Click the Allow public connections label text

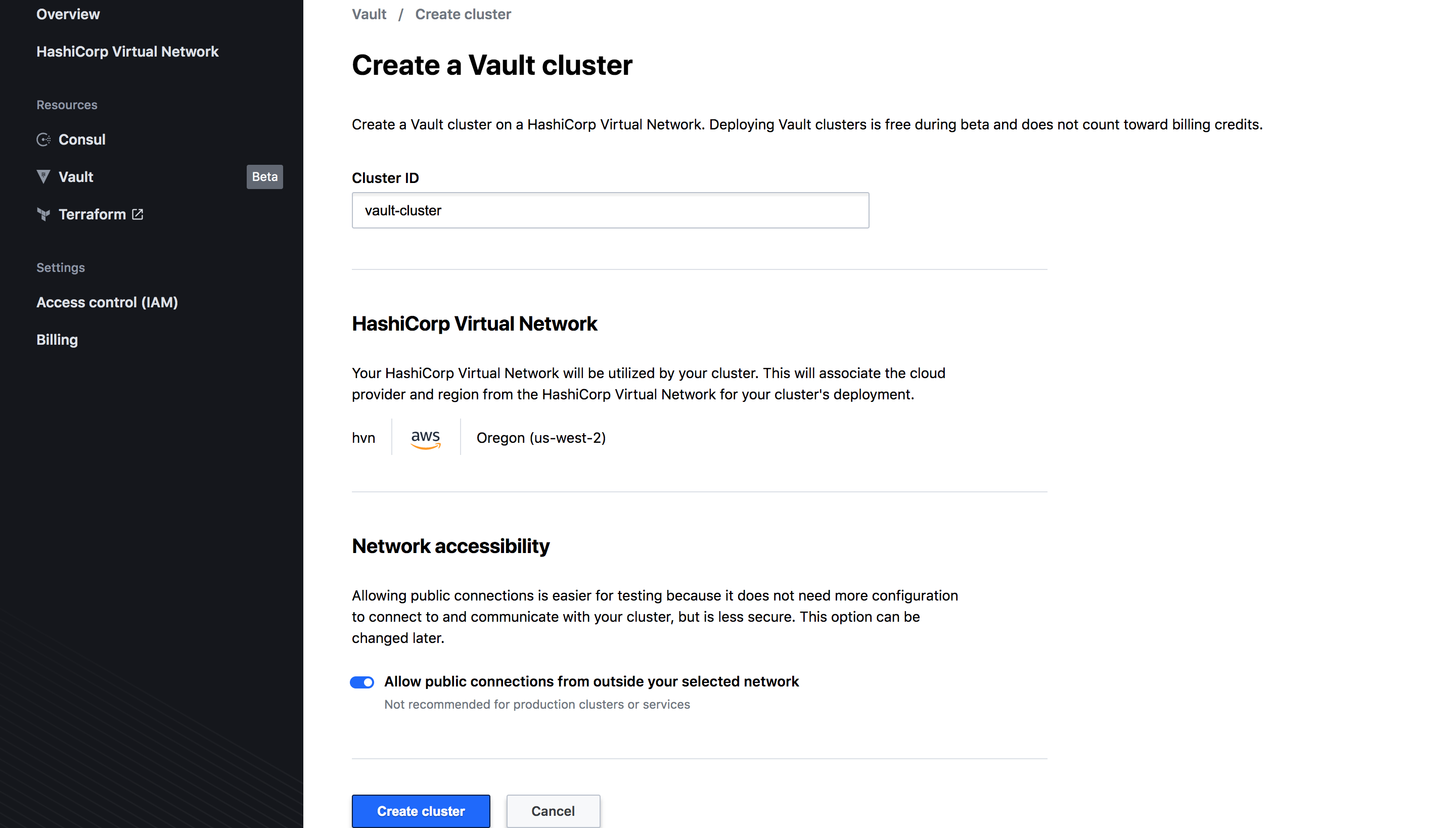[591, 681]
